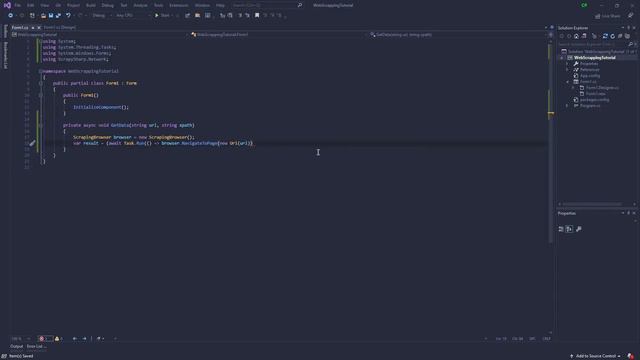The width and height of the screenshot is (640, 360).
Task: Click previous issue left arrow
Action: (x=75, y=338)
